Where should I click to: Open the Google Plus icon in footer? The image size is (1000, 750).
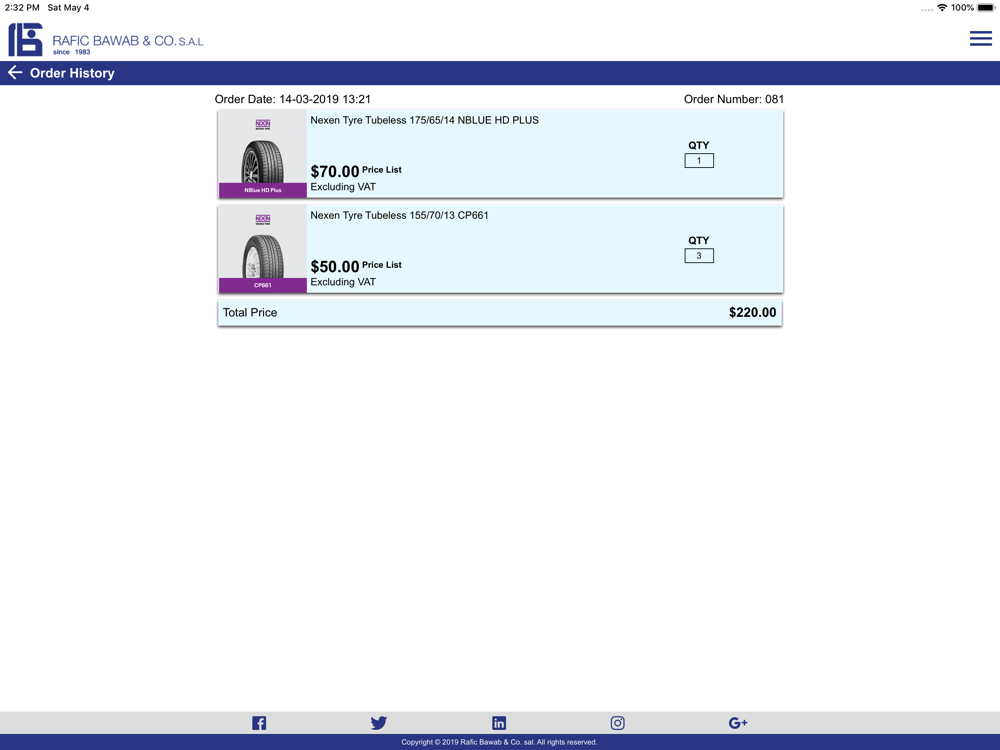coord(738,723)
